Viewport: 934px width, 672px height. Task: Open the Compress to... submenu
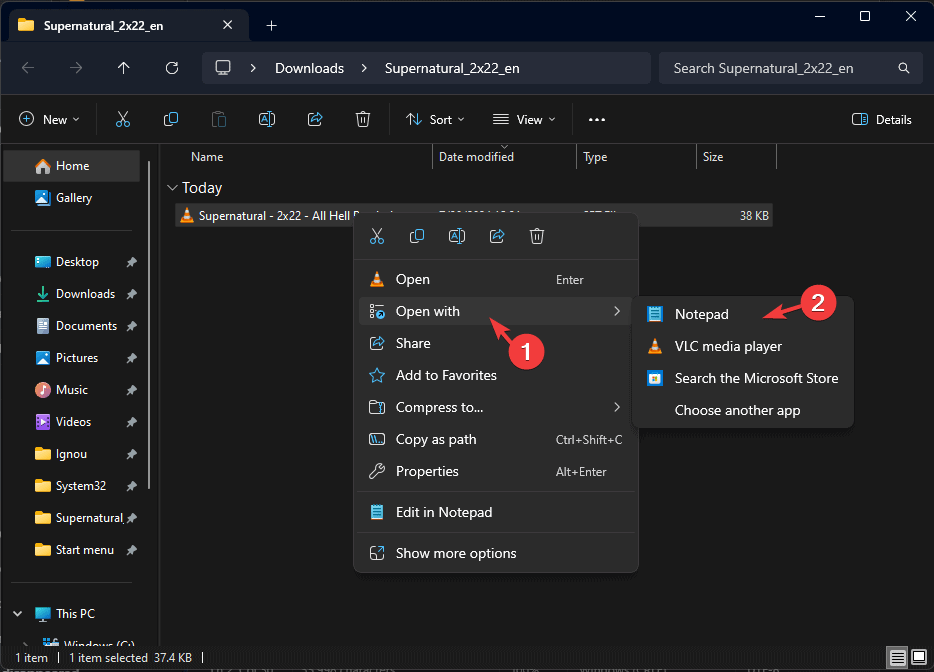click(x=496, y=407)
